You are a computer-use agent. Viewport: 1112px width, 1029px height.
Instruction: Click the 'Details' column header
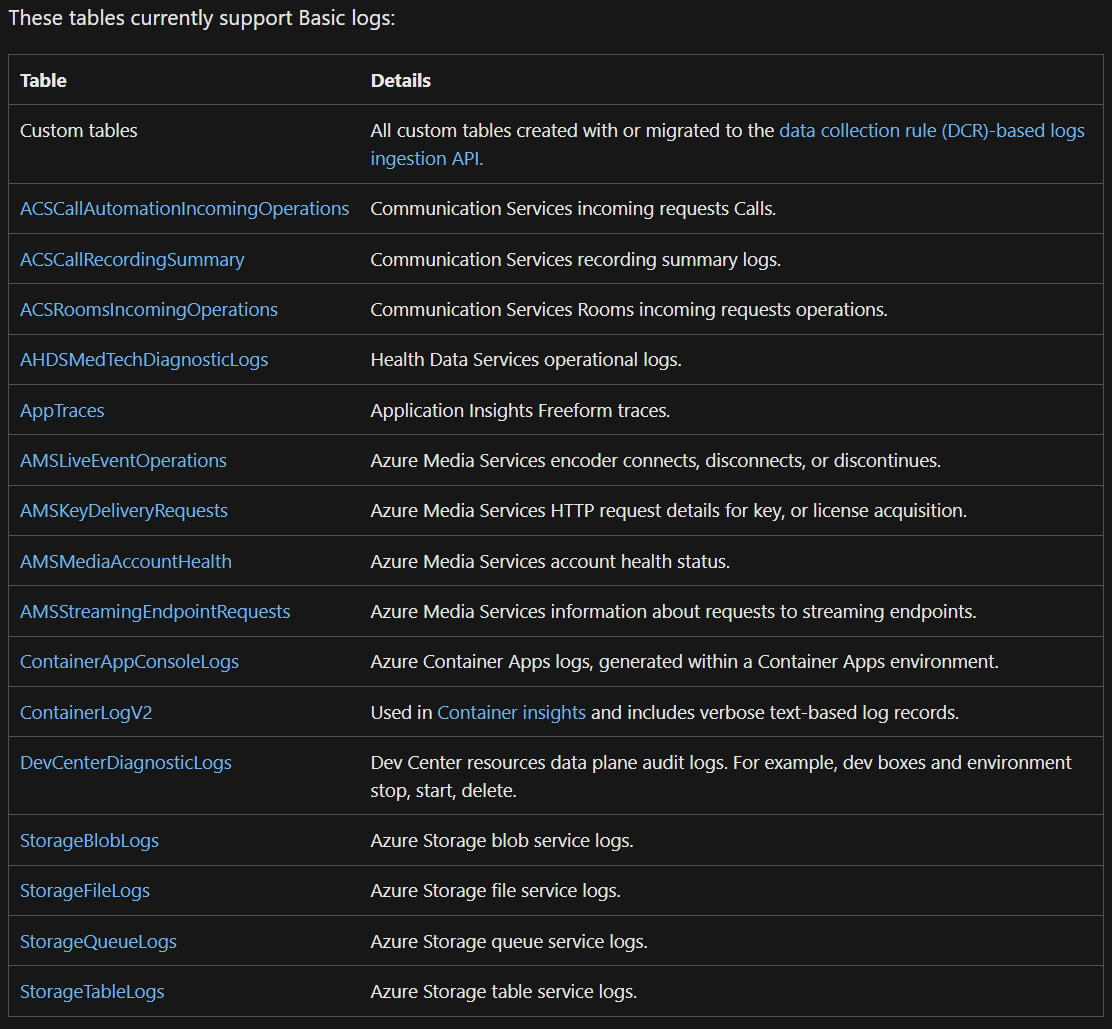[401, 81]
